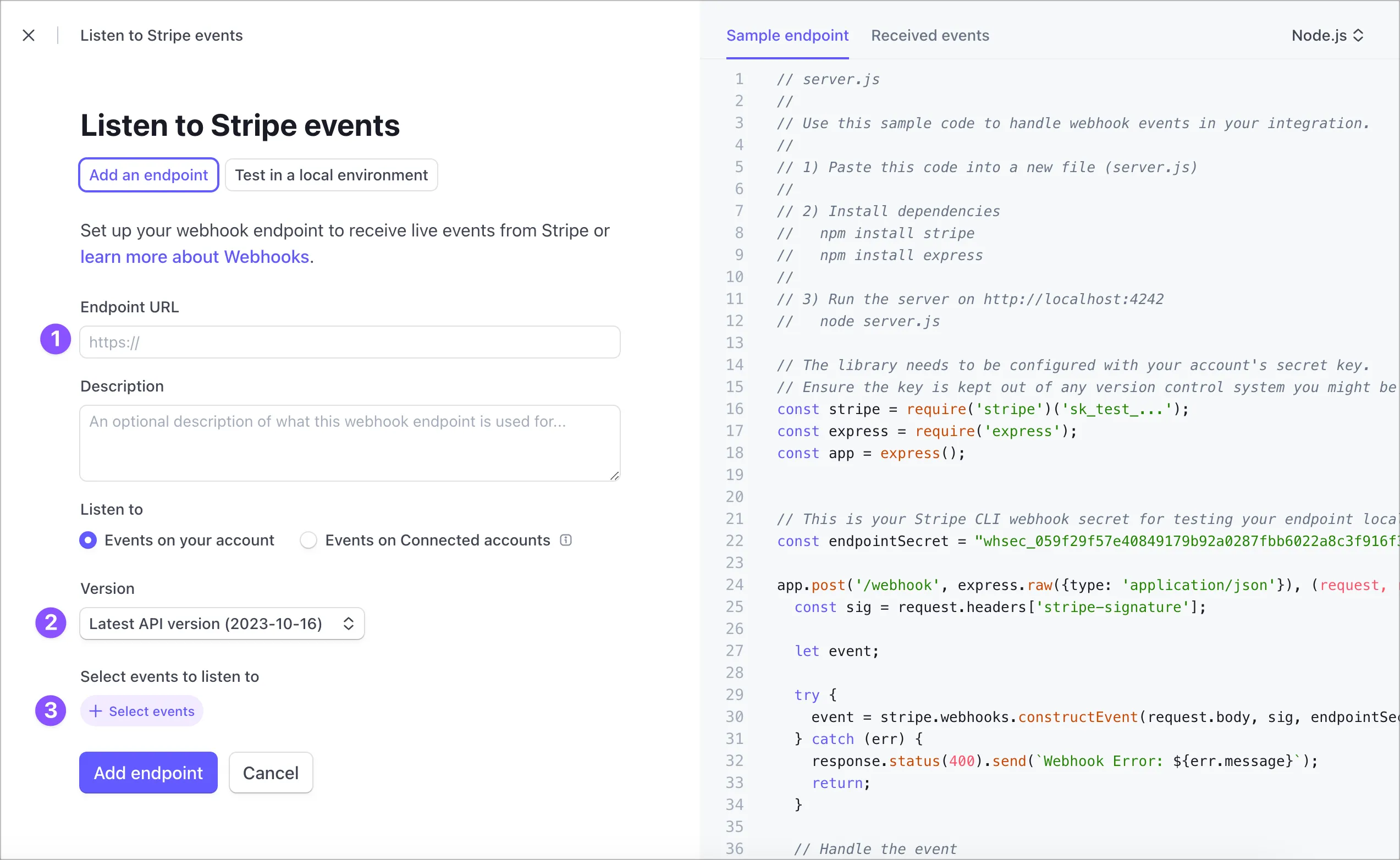1400x860 pixels.
Task: Click the up-down chevron beside Node.js
Action: coord(1358,35)
